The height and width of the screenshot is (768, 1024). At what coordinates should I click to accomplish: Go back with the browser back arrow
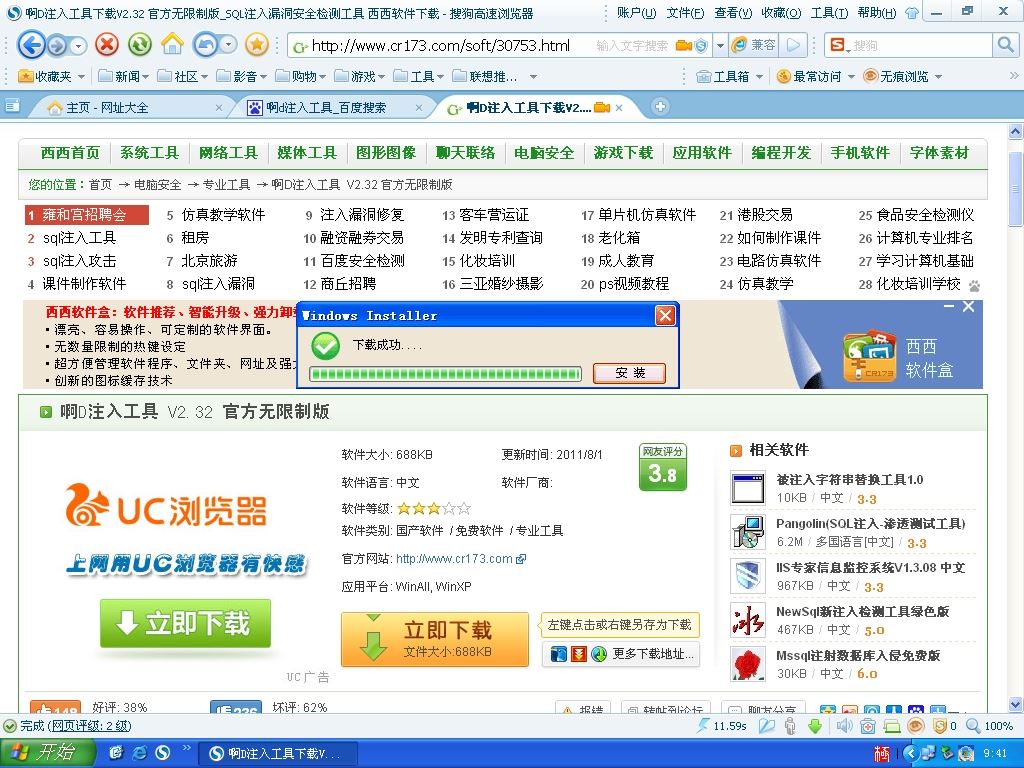coord(31,45)
